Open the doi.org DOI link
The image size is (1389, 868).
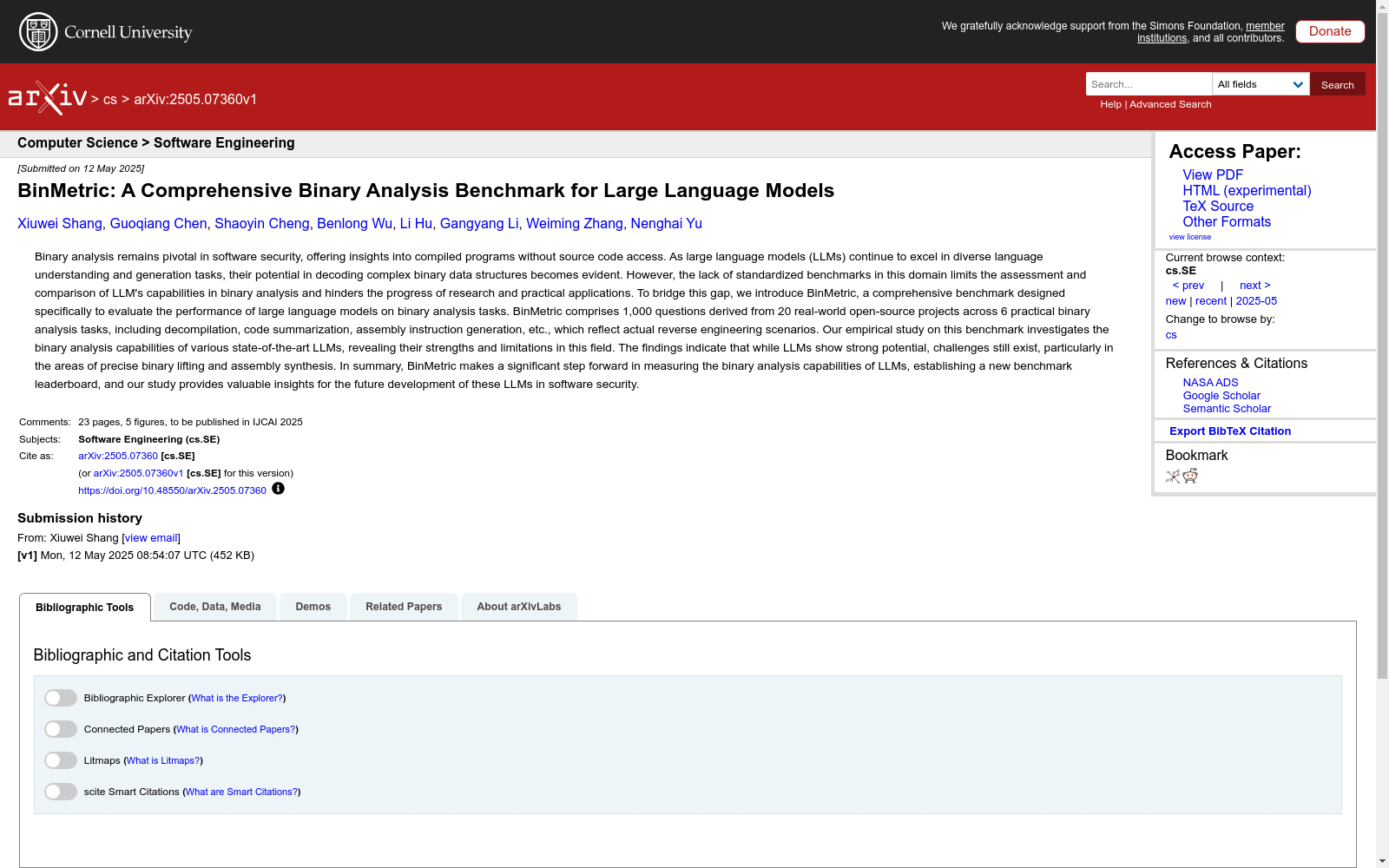172,490
